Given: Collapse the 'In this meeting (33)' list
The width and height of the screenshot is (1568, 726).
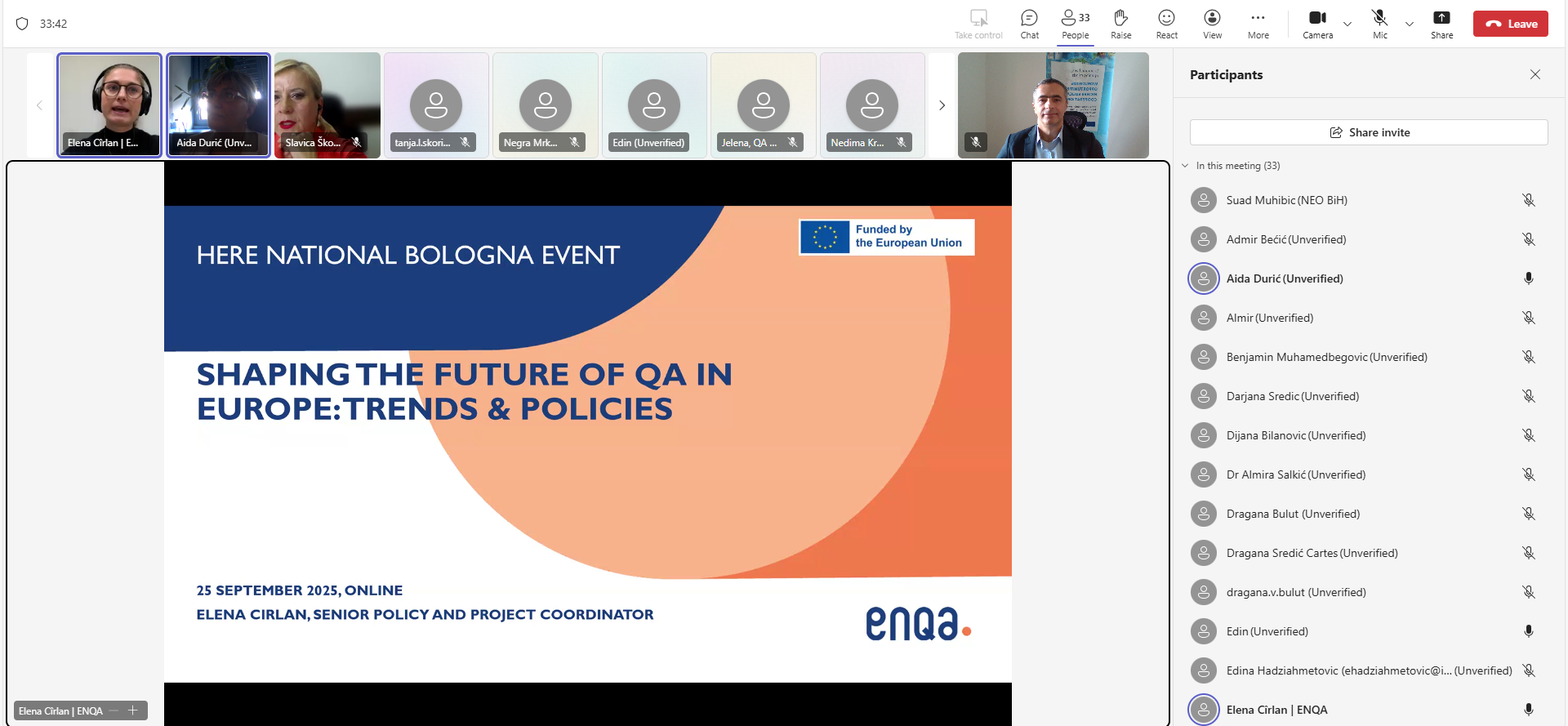Looking at the screenshot, I should [1185, 166].
